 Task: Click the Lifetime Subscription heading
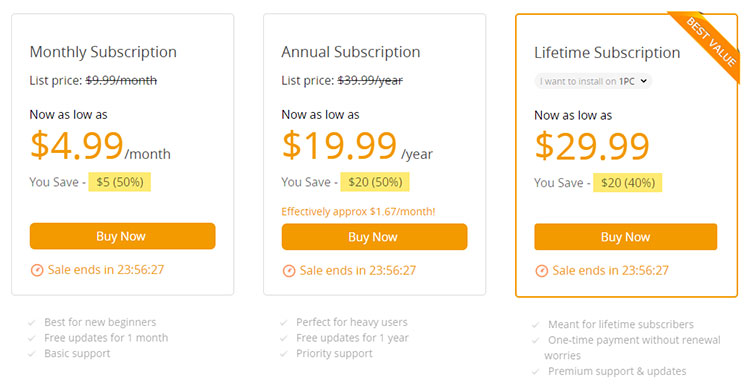607,53
